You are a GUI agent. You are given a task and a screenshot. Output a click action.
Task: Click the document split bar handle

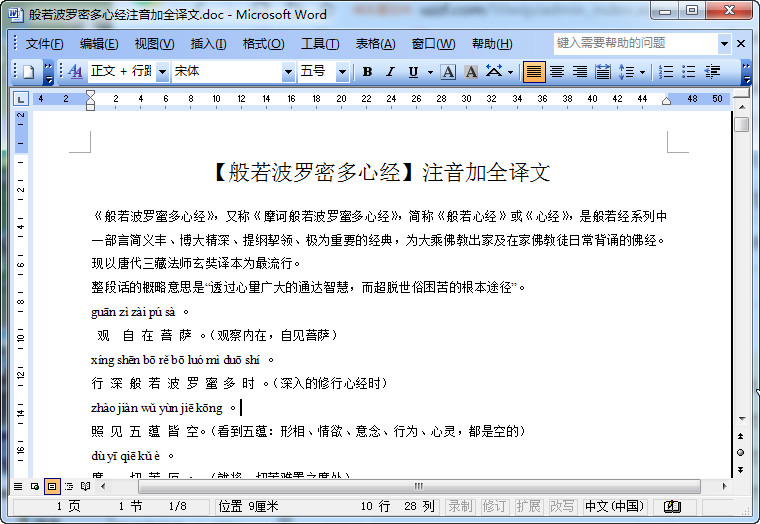click(742, 94)
